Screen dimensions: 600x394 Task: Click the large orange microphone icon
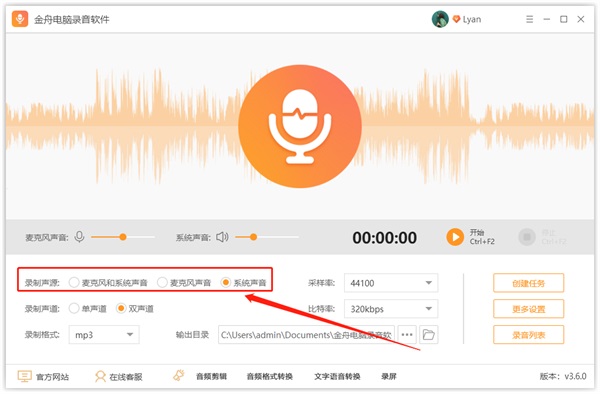pos(300,126)
